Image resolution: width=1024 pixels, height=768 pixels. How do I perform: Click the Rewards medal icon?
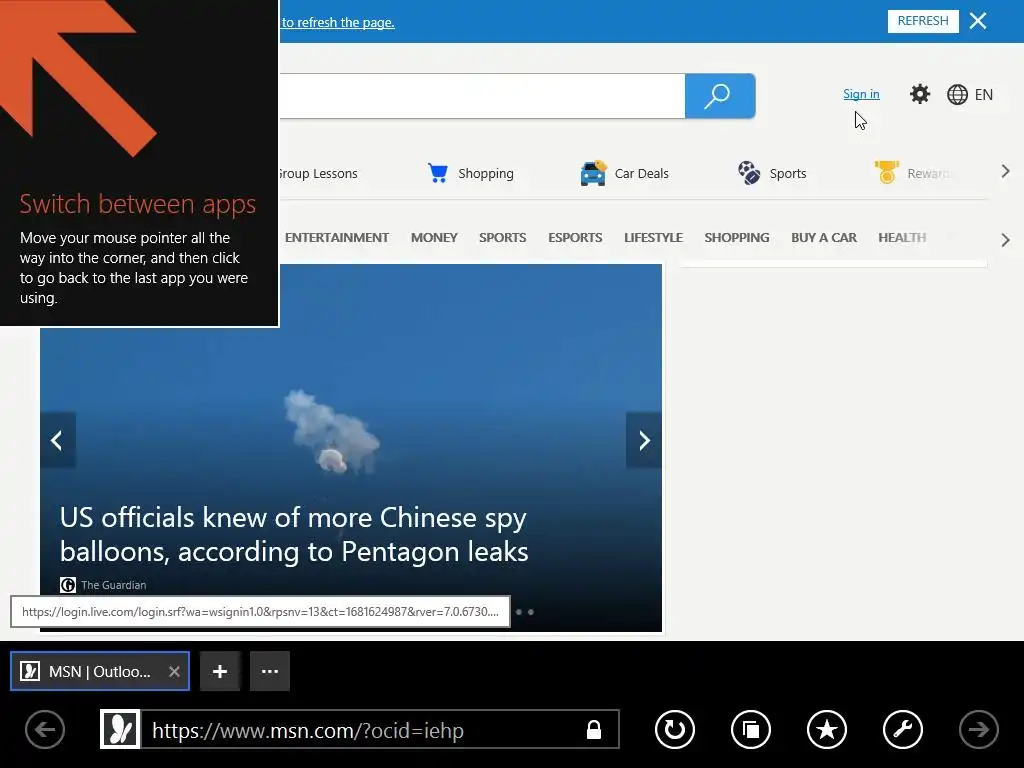pyautogui.click(x=887, y=172)
